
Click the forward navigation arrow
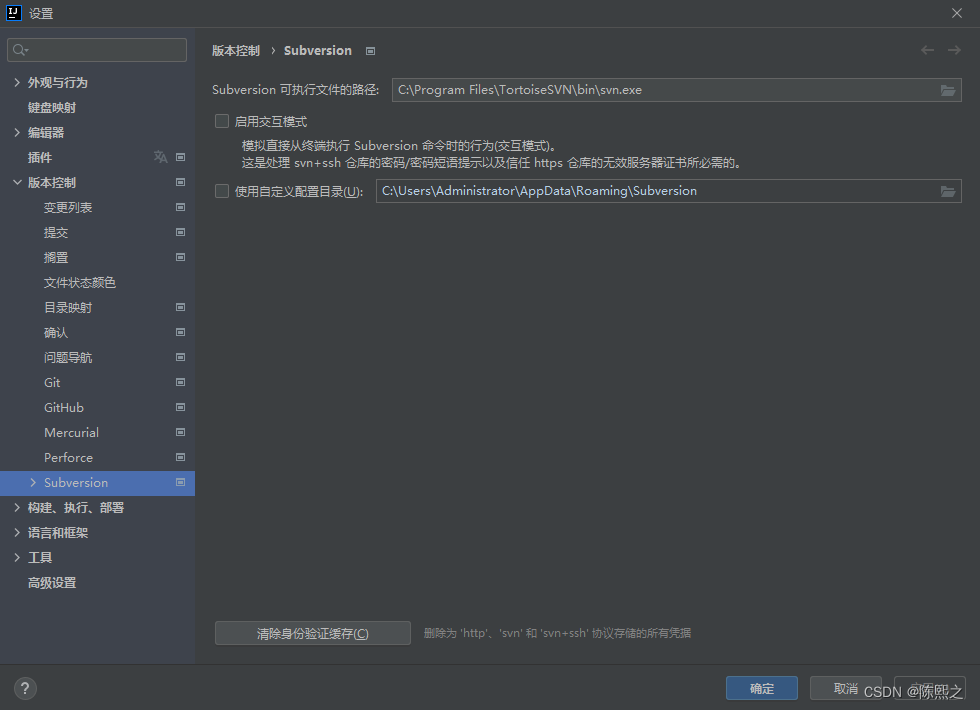pos(952,50)
